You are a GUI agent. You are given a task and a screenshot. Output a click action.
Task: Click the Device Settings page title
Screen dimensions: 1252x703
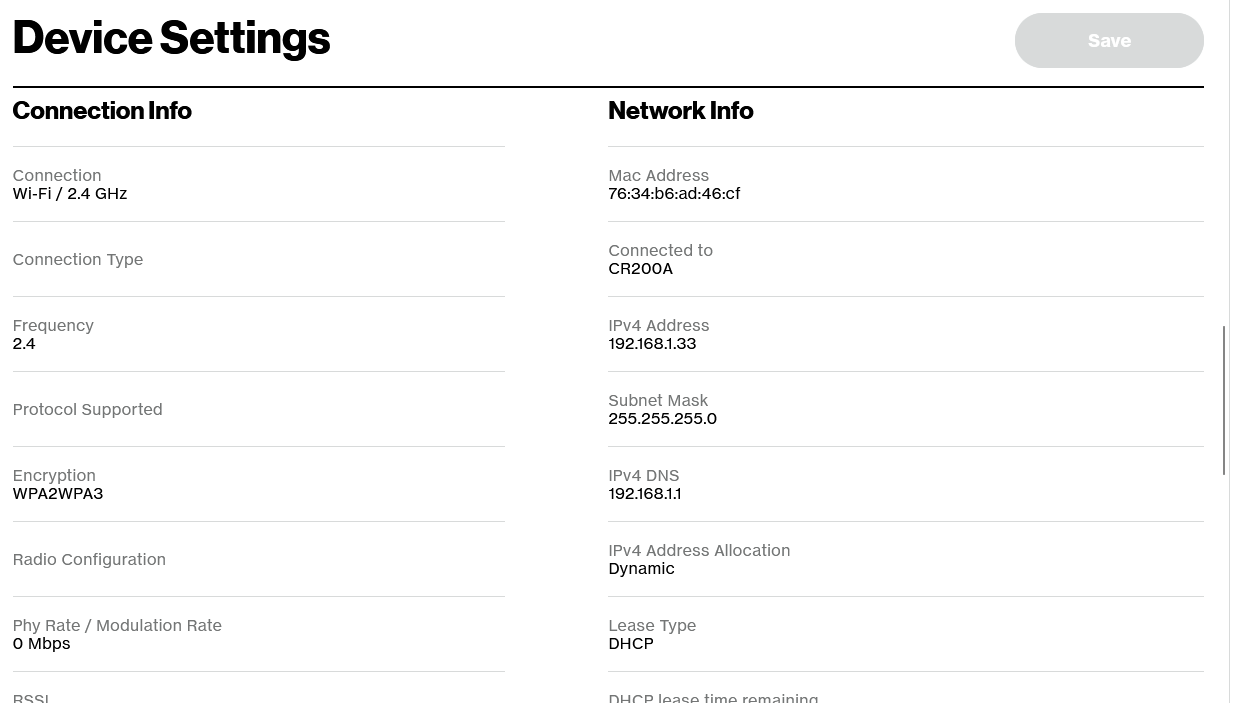pos(171,38)
